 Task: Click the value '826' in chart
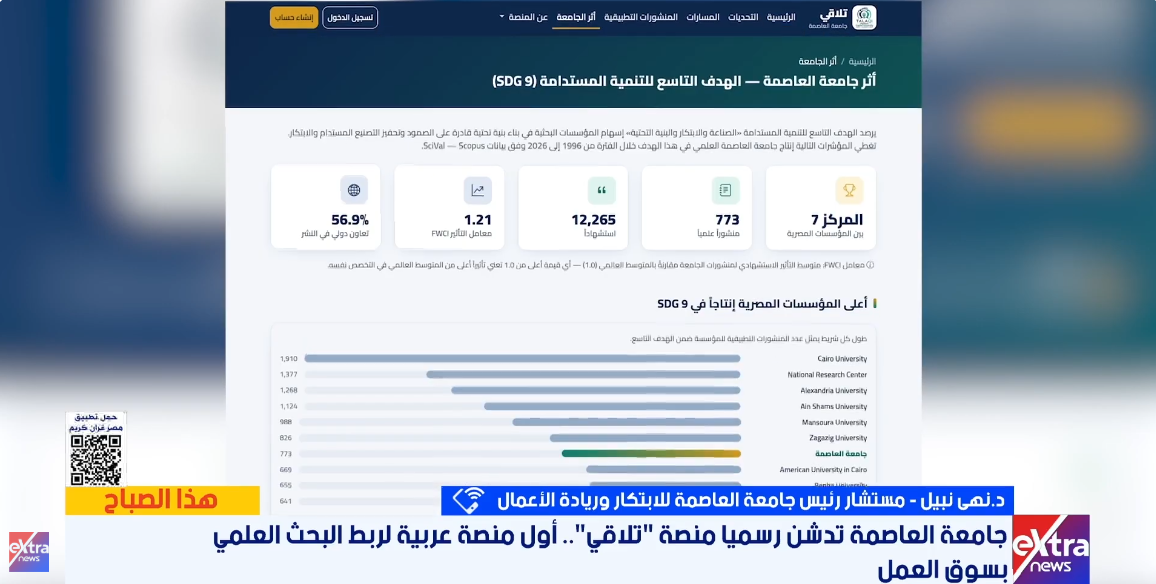click(285, 438)
